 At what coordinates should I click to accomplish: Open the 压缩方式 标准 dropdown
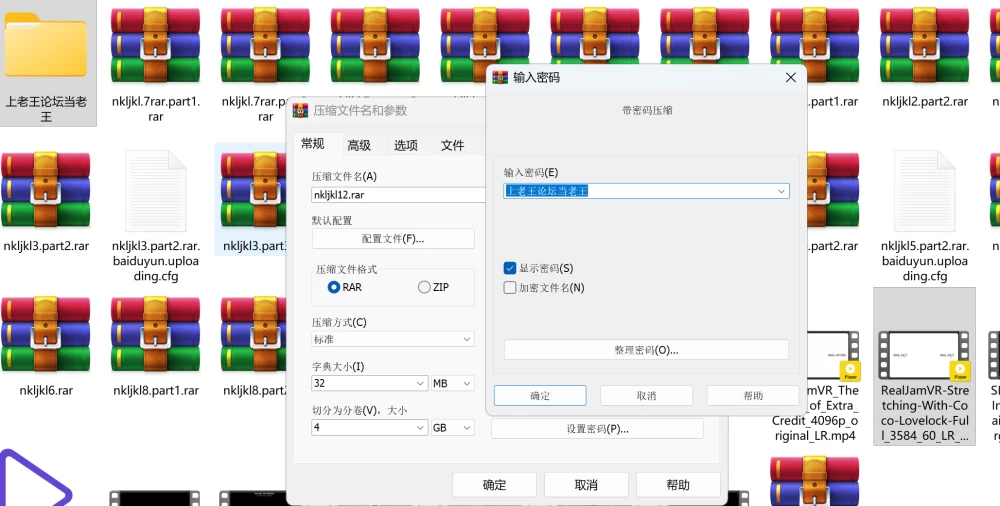[x=393, y=339]
